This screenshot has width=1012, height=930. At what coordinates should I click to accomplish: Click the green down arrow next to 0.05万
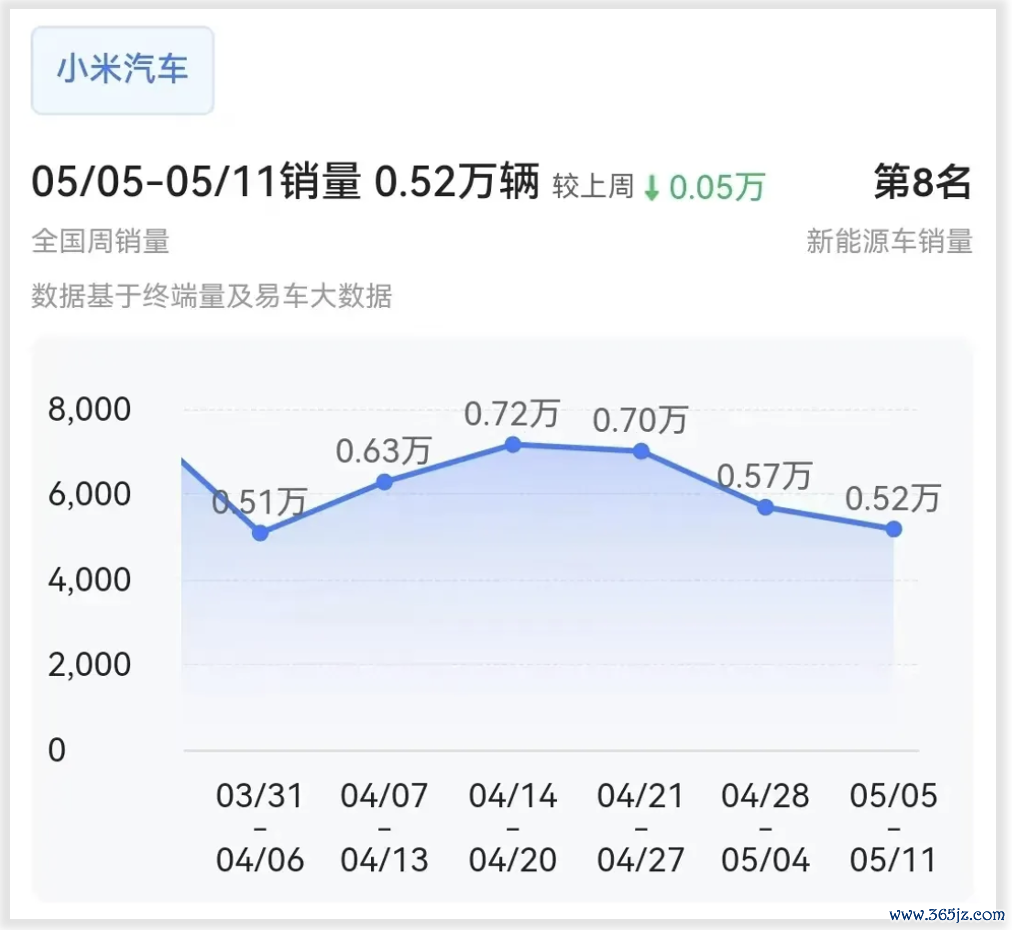point(652,188)
